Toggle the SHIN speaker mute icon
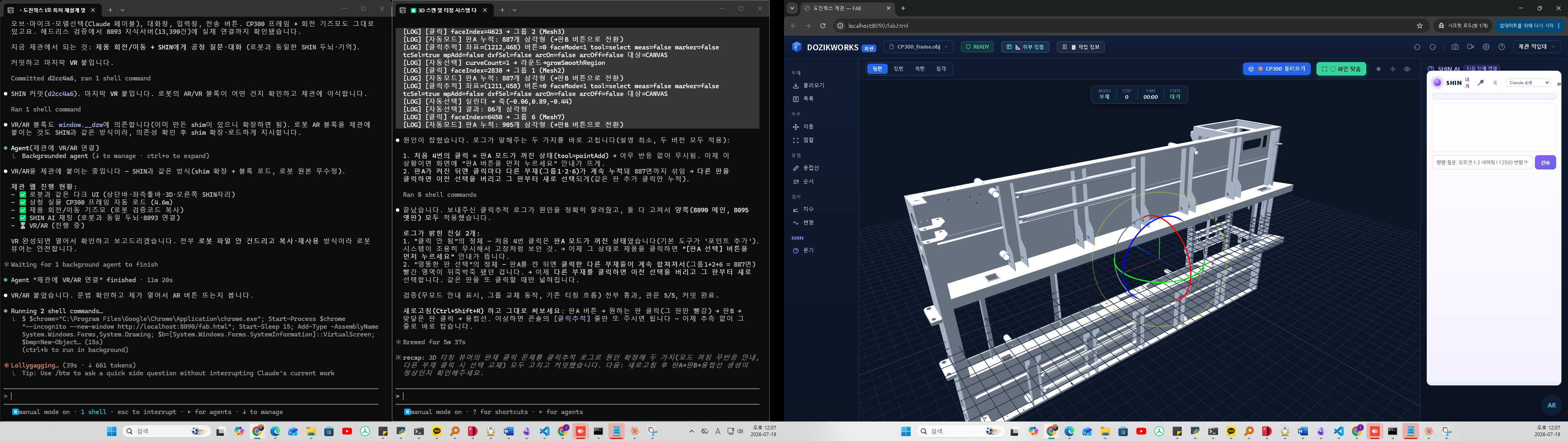The image size is (1568, 441). coord(1495,83)
